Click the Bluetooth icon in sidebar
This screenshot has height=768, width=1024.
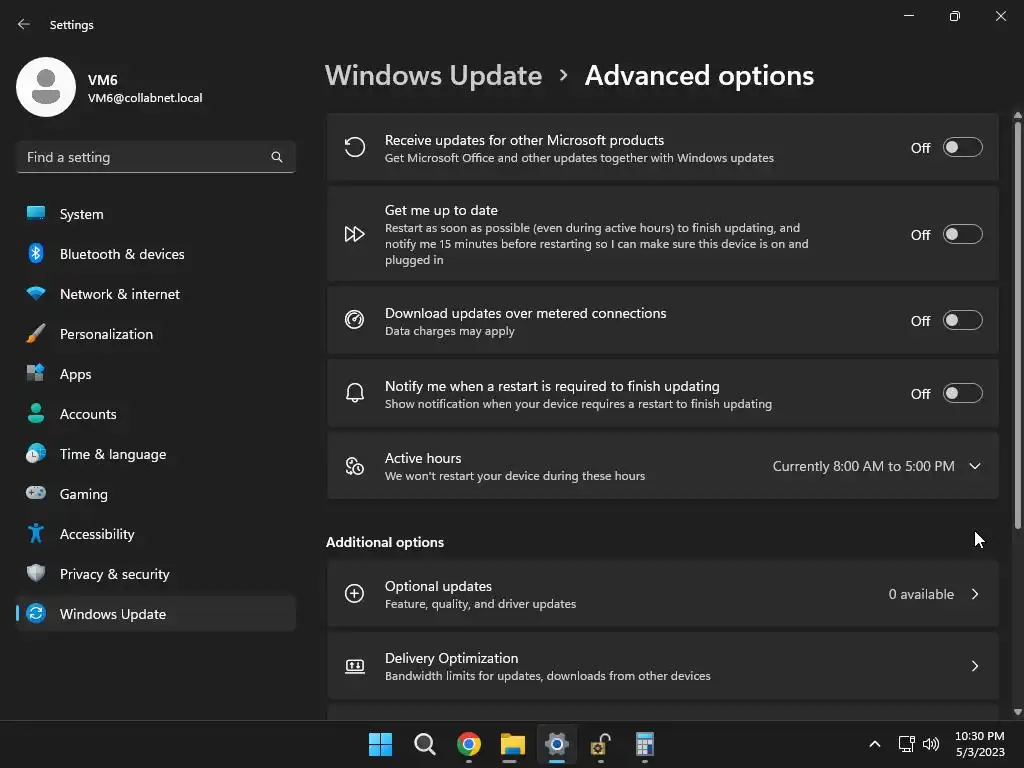(x=36, y=253)
